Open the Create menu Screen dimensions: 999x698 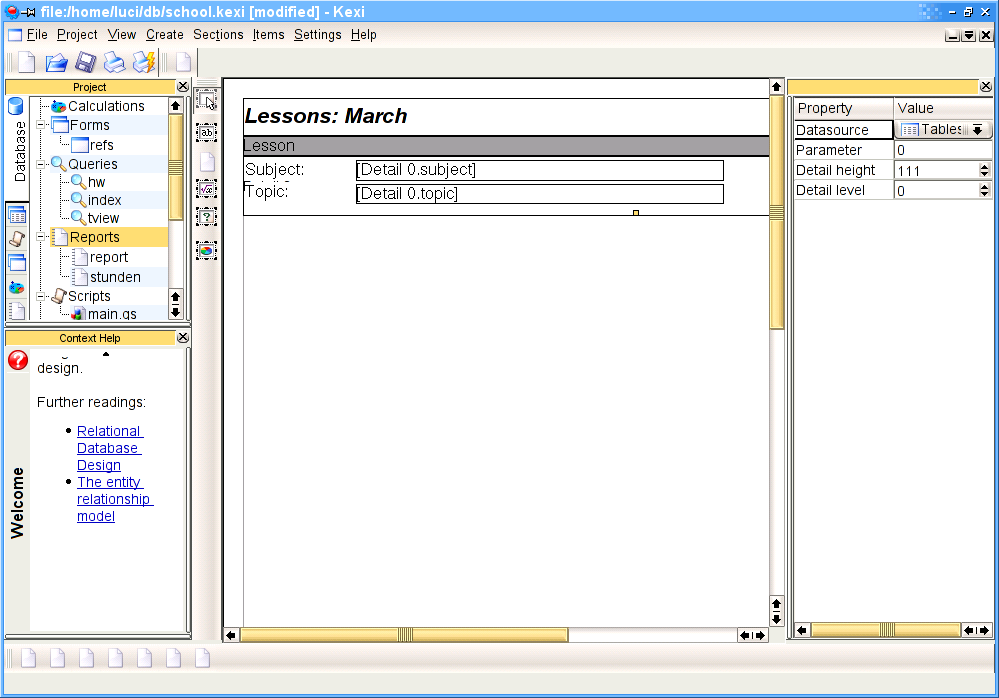165,34
